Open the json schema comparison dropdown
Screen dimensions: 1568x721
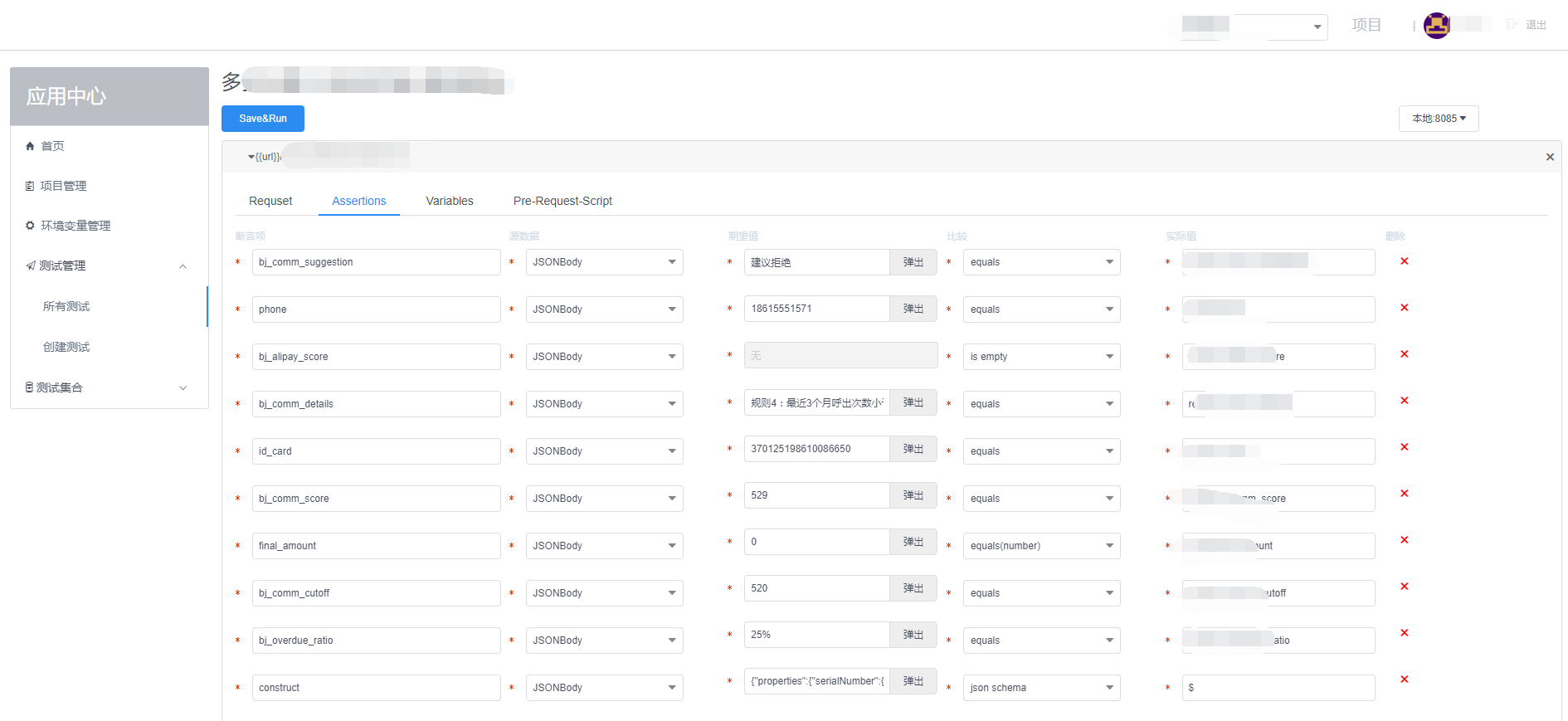pos(1042,688)
